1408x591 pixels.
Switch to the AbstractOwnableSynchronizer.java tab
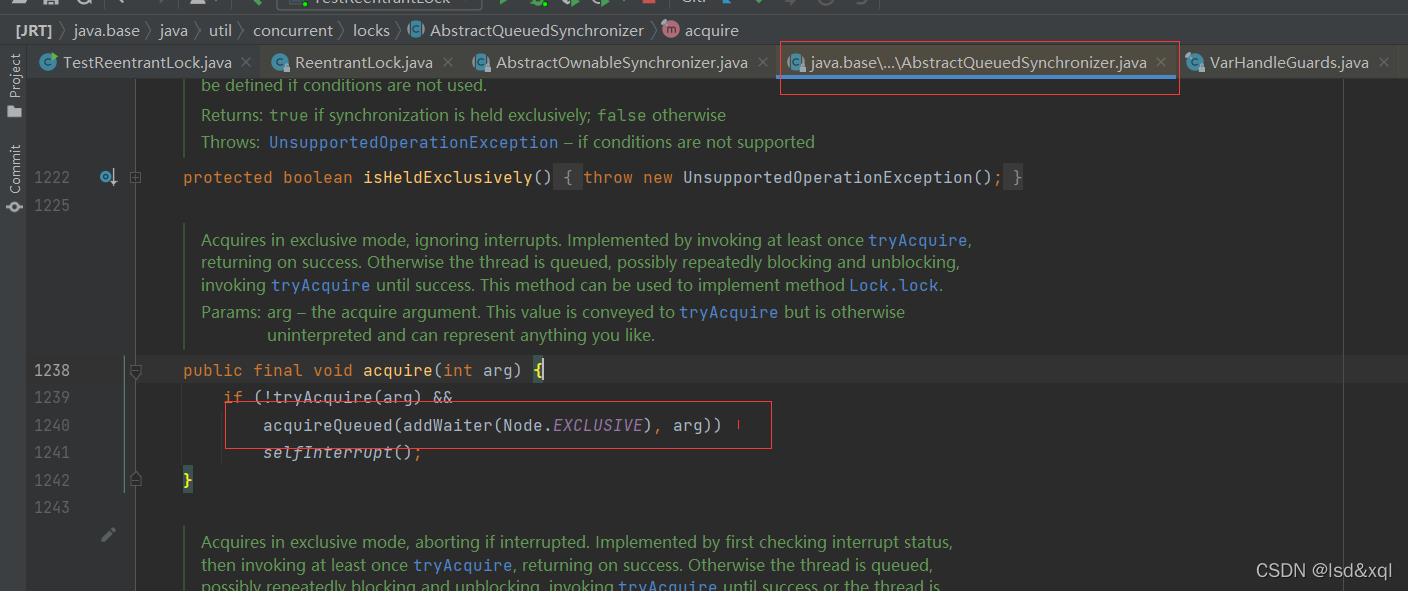point(622,62)
